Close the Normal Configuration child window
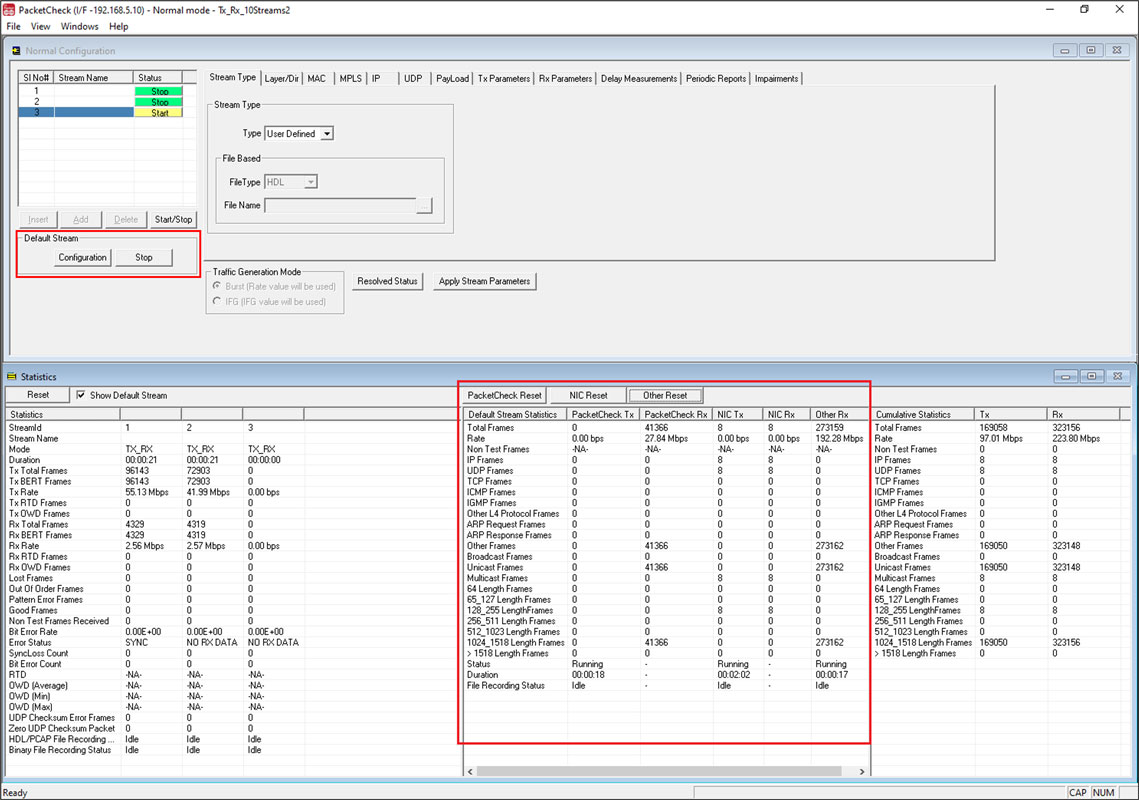 1116,50
